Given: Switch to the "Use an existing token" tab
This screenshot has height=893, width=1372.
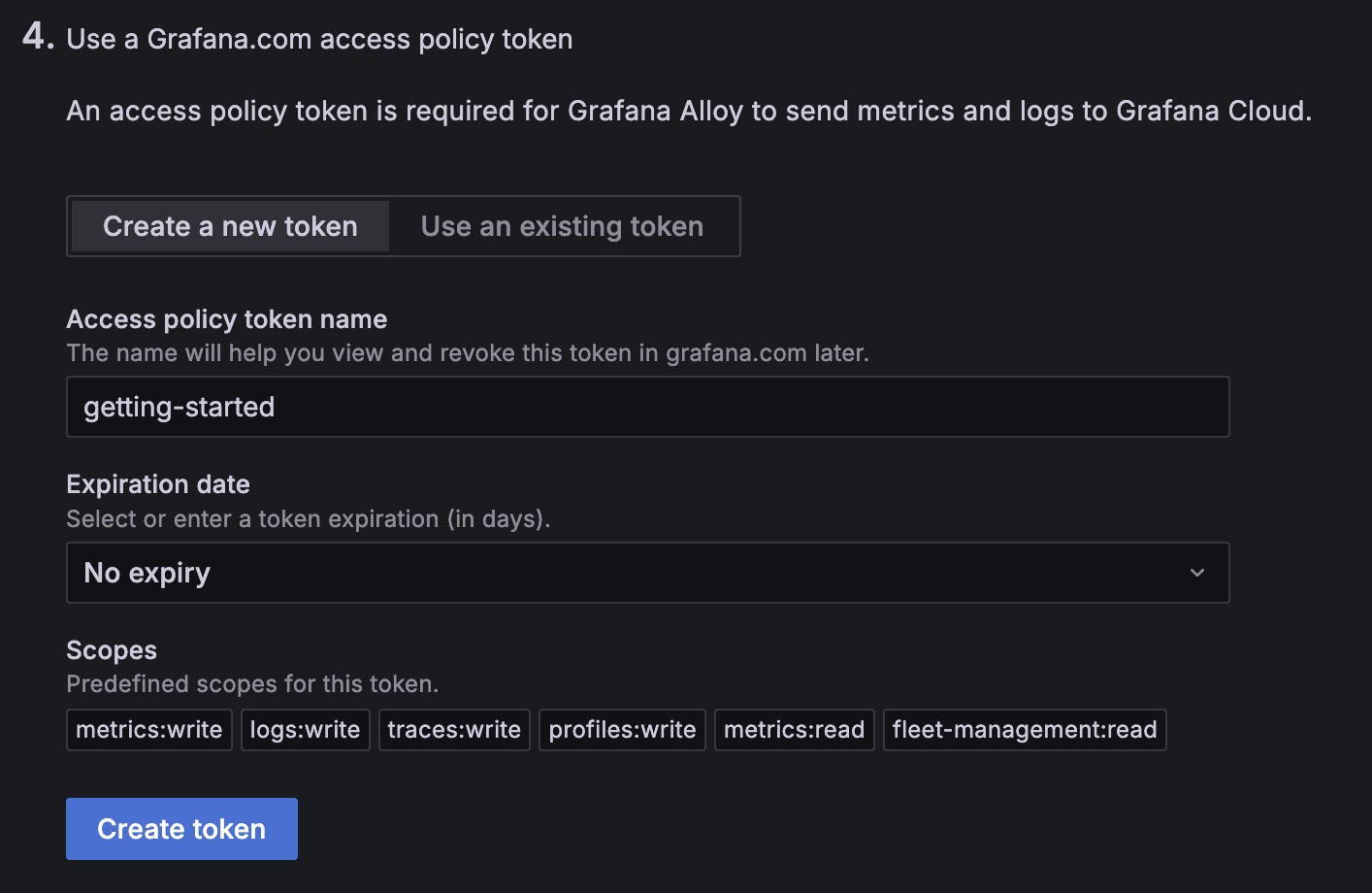Looking at the screenshot, I should (x=562, y=226).
